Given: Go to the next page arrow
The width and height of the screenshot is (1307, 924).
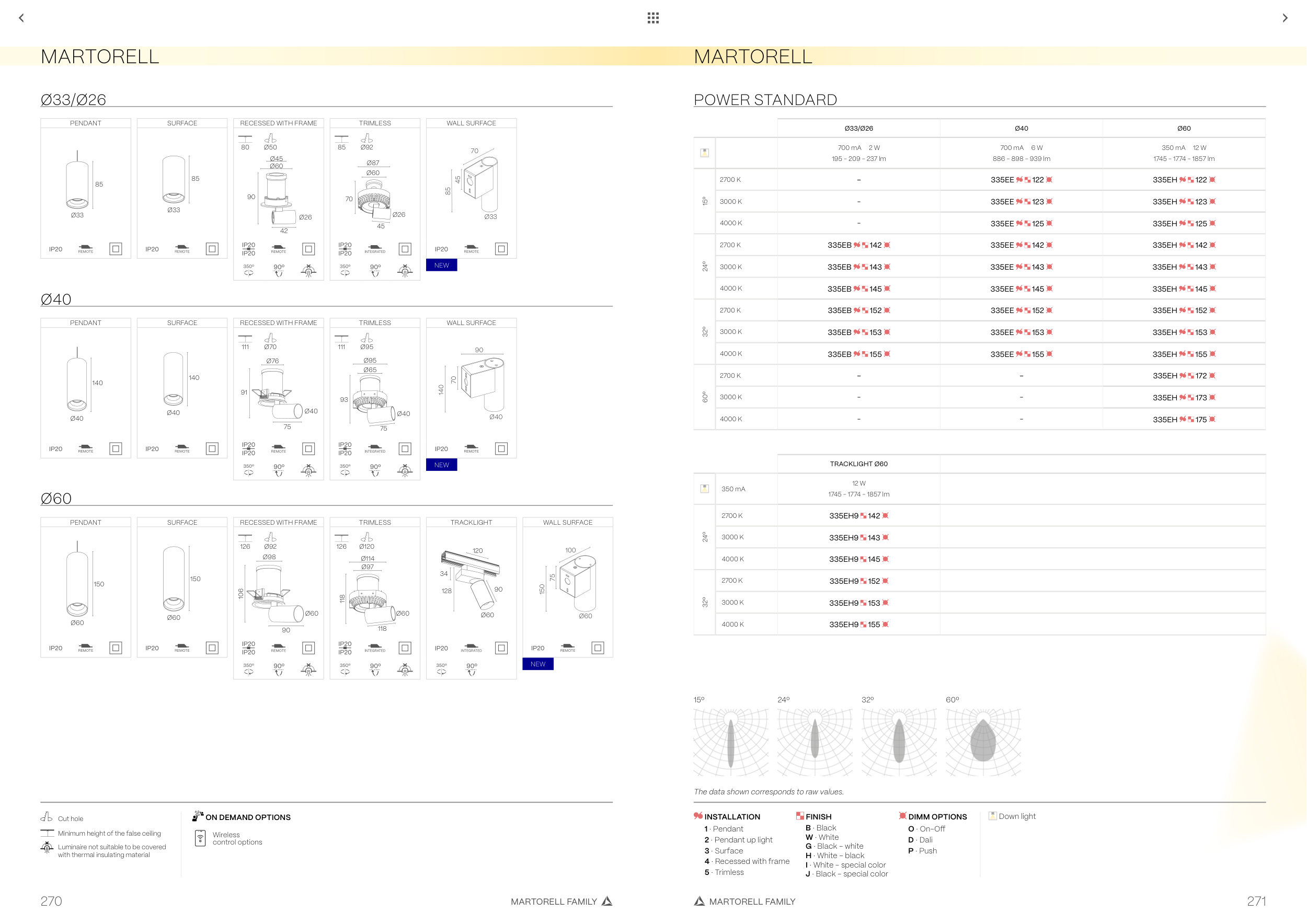Looking at the screenshot, I should [x=1285, y=18].
